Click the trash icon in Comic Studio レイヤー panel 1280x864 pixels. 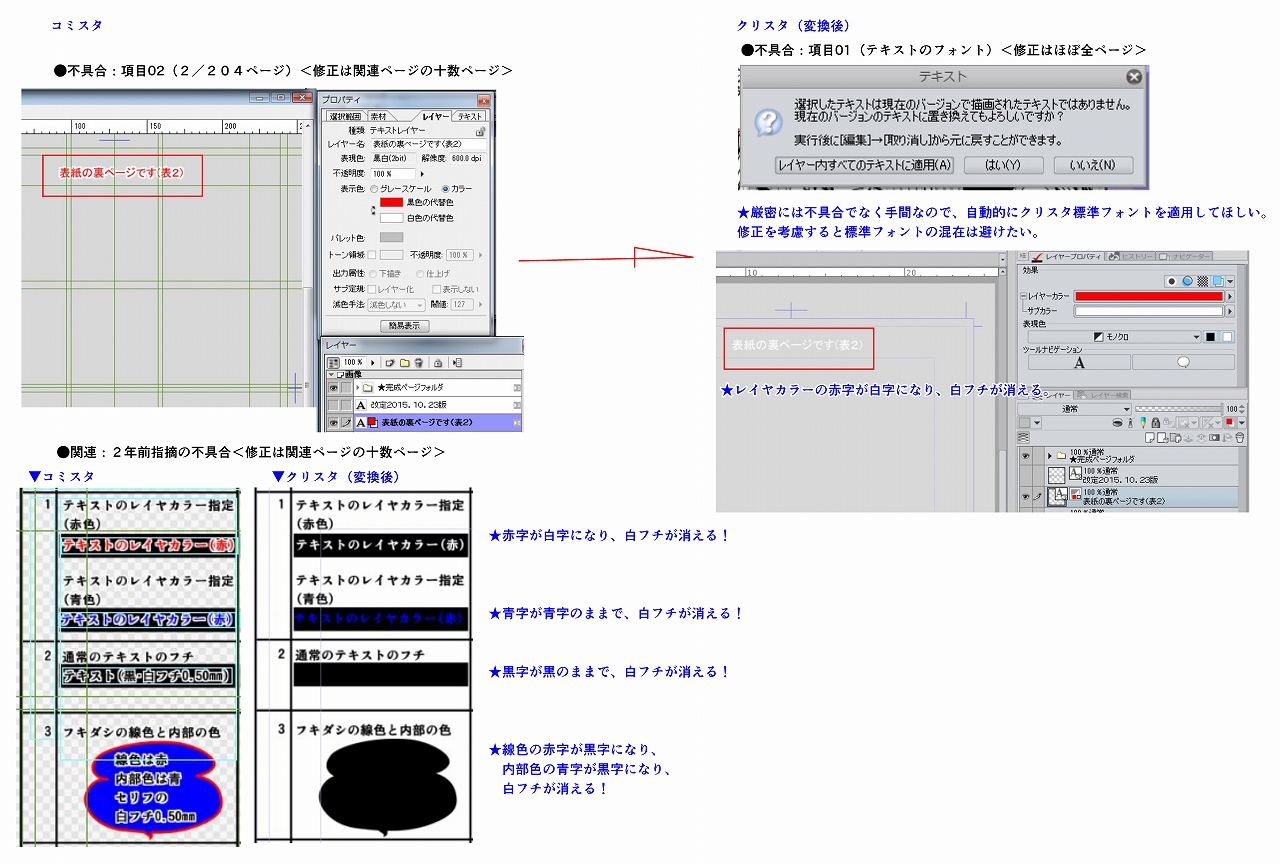(x=419, y=362)
